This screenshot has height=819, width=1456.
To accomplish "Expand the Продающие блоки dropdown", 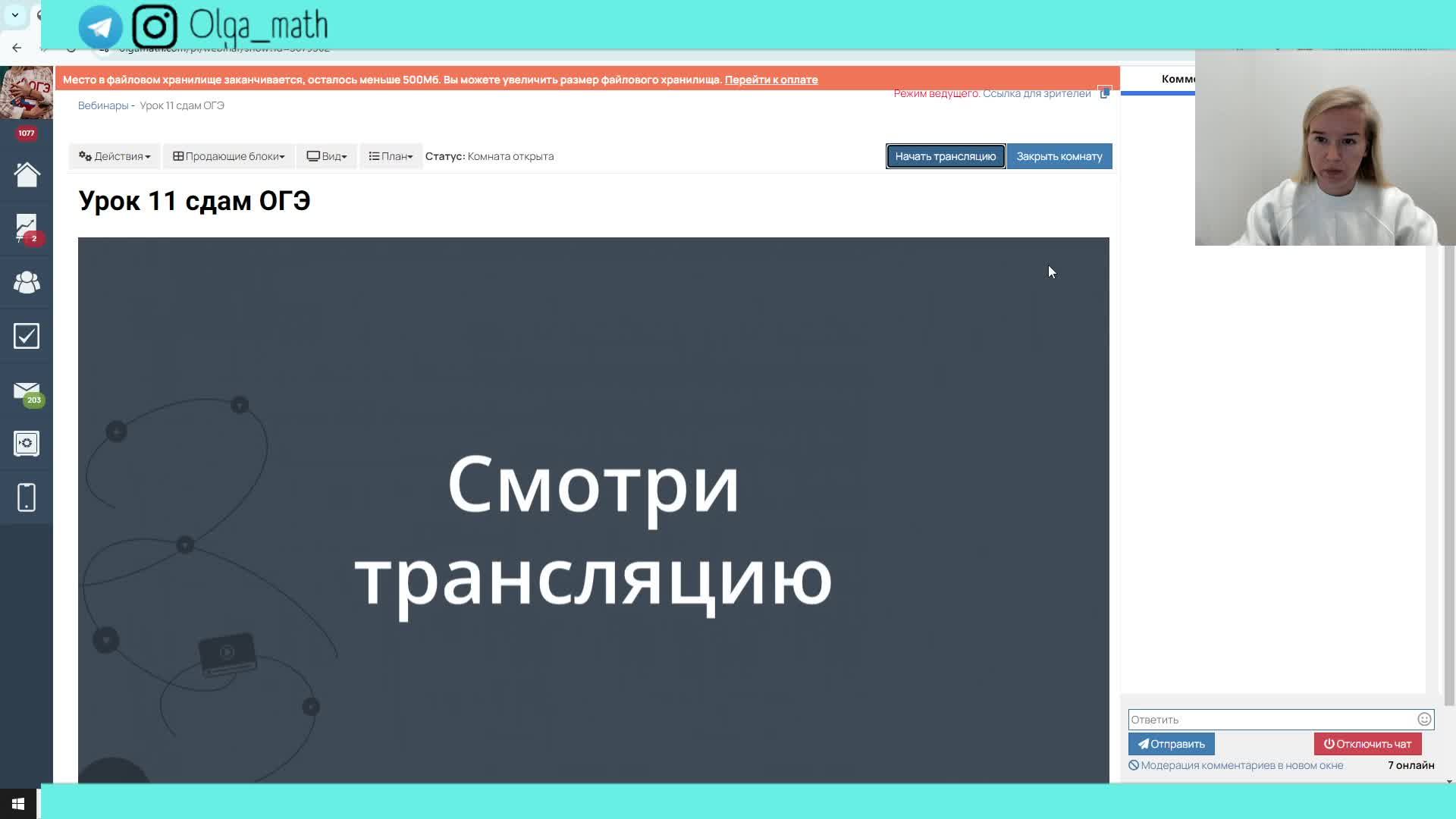I will 228,156.
